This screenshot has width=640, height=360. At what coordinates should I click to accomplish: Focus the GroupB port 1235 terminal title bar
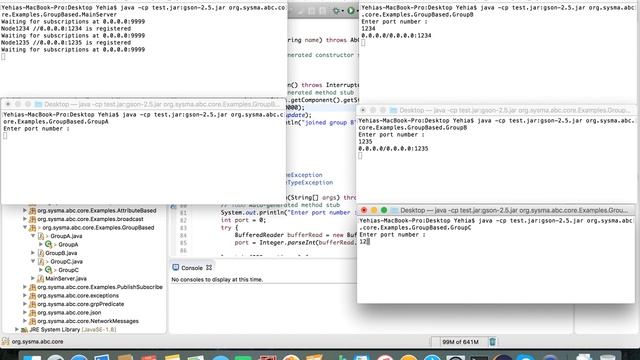(496, 110)
